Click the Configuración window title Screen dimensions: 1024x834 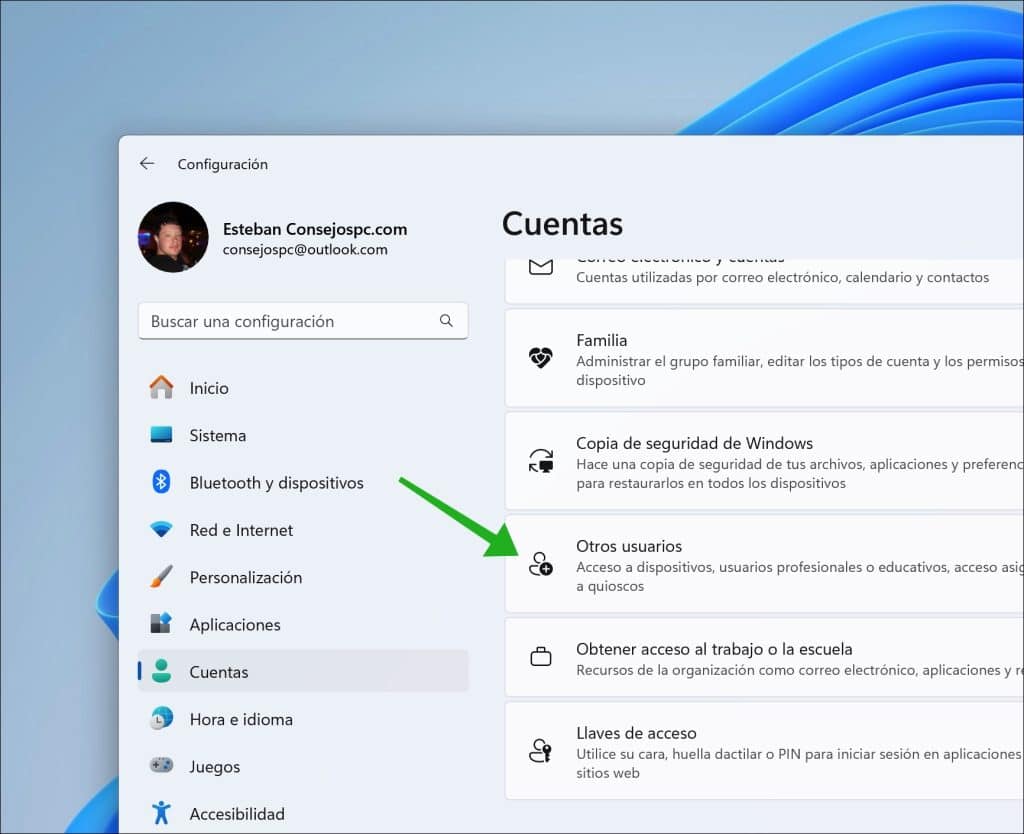click(223, 164)
